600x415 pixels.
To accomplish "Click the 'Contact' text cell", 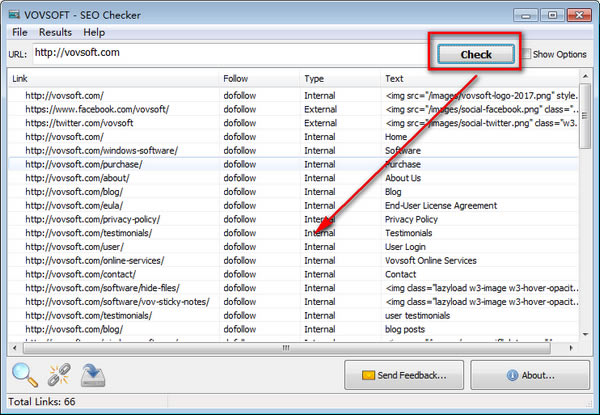I will [400, 275].
